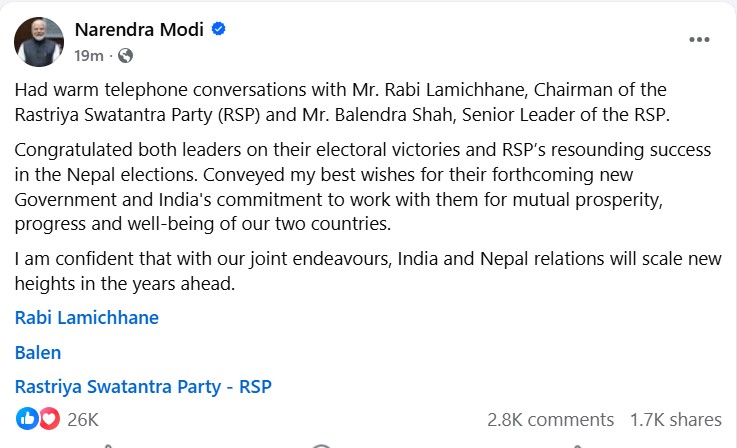Click Narendra Modi's profile picture

point(38,39)
